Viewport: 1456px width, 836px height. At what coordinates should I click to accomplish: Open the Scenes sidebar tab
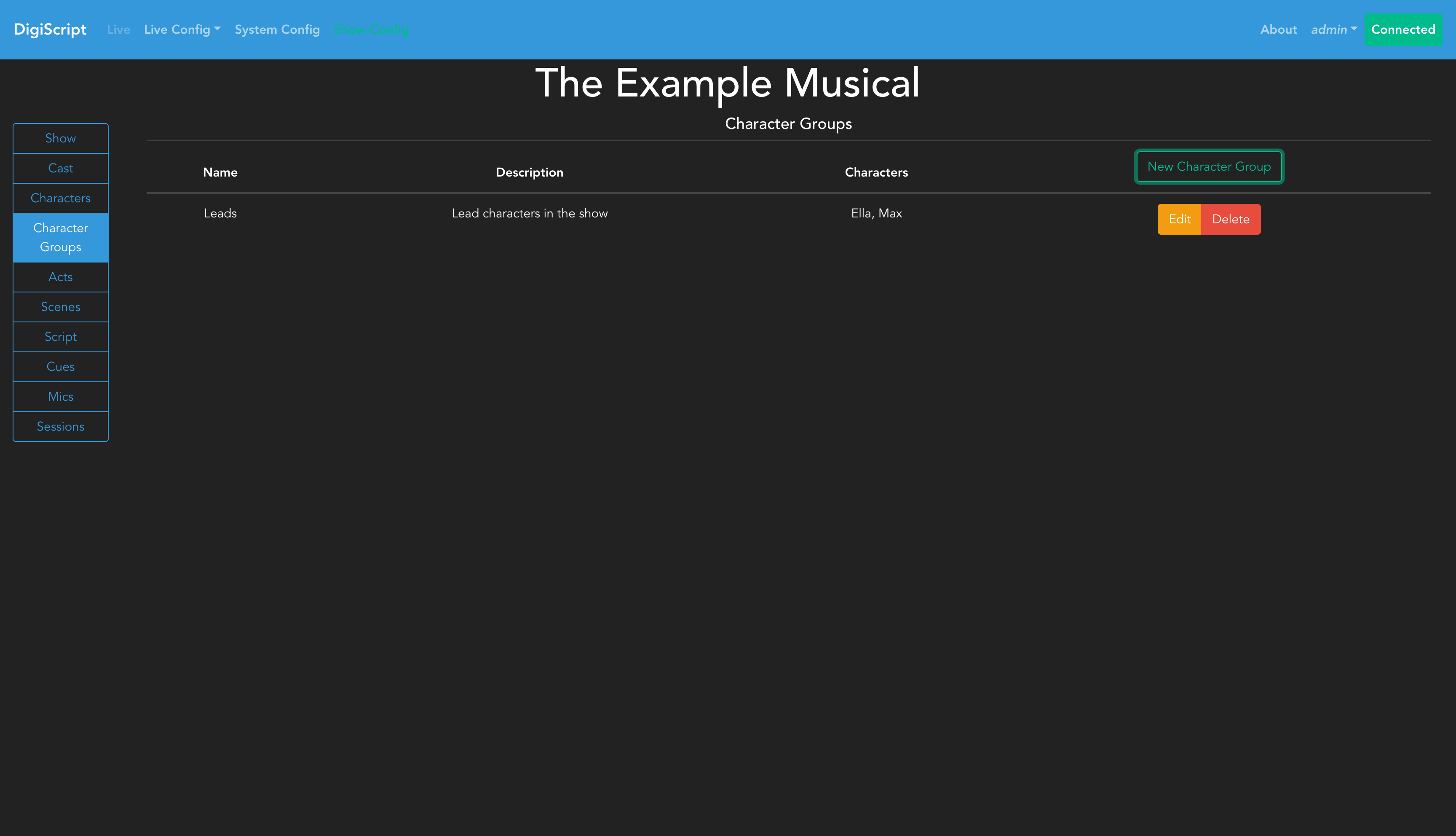click(x=60, y=307)
